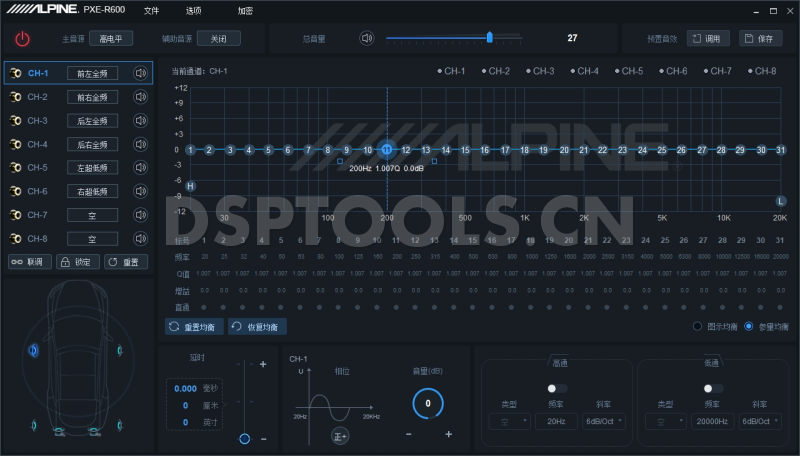Mute CH-2 with its speaker icon
This screenshot has height=456, width=800.
click(x=140, y=97)
